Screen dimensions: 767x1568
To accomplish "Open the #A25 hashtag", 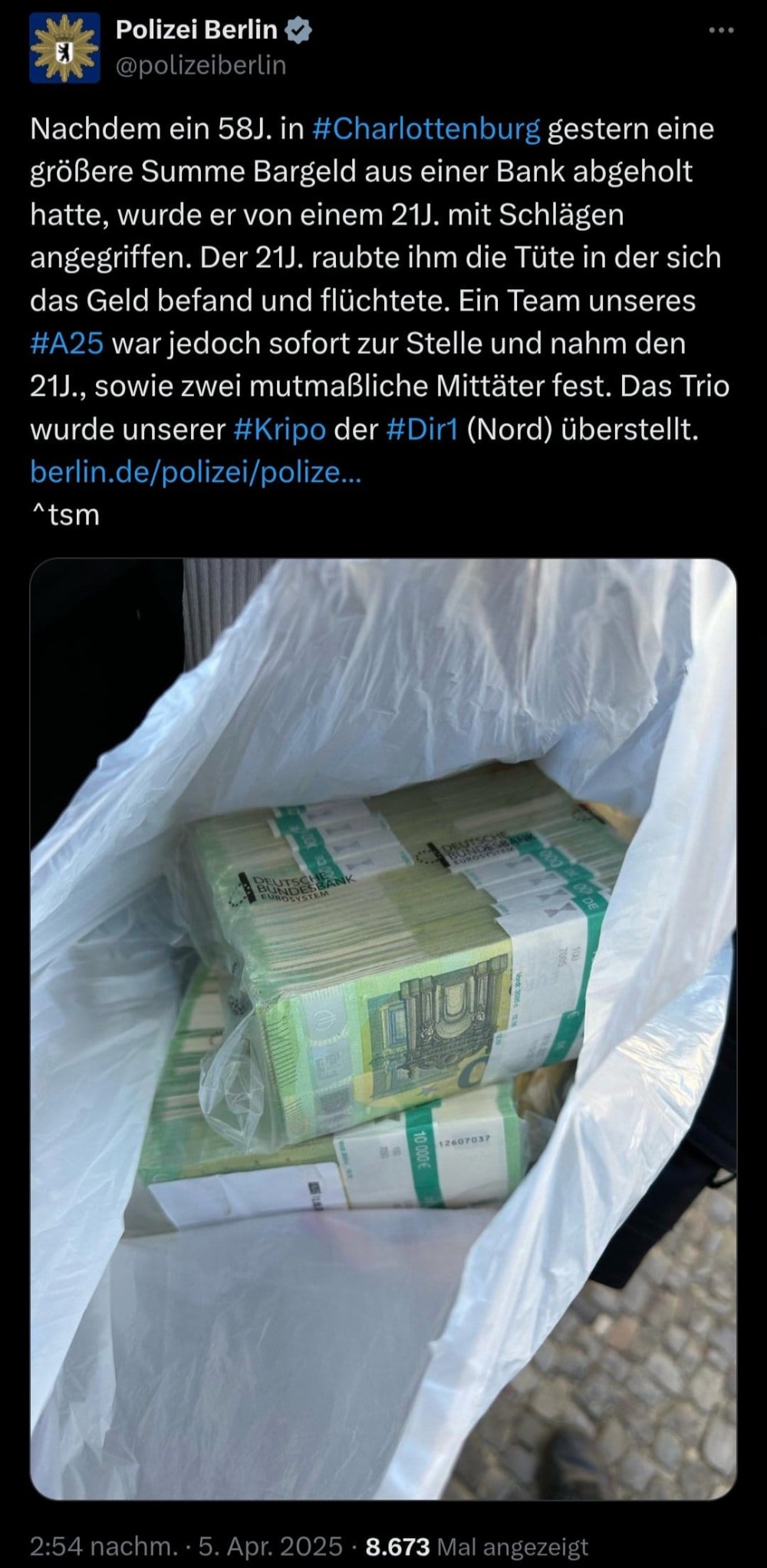I will point(67,343).
